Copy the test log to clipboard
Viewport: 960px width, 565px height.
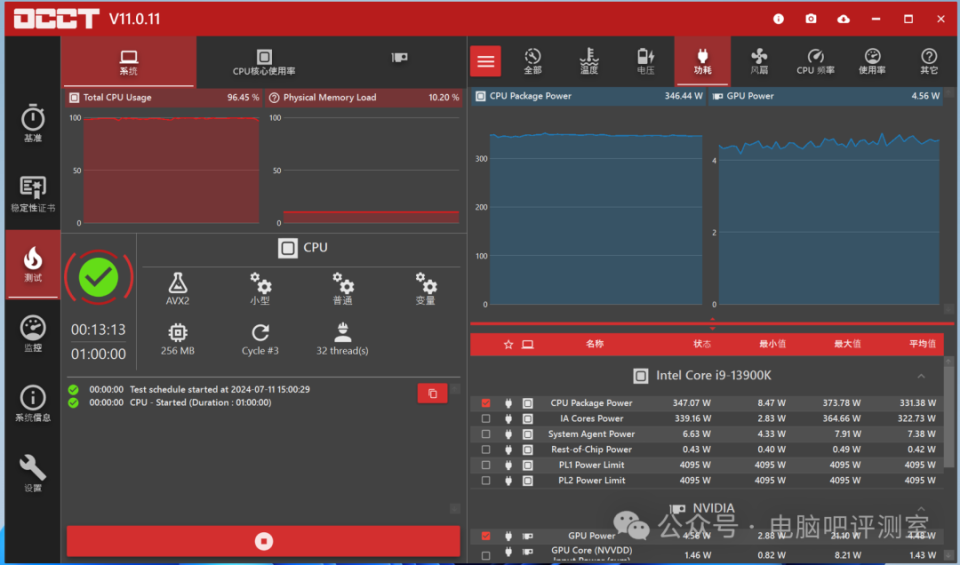click(432, 394)
